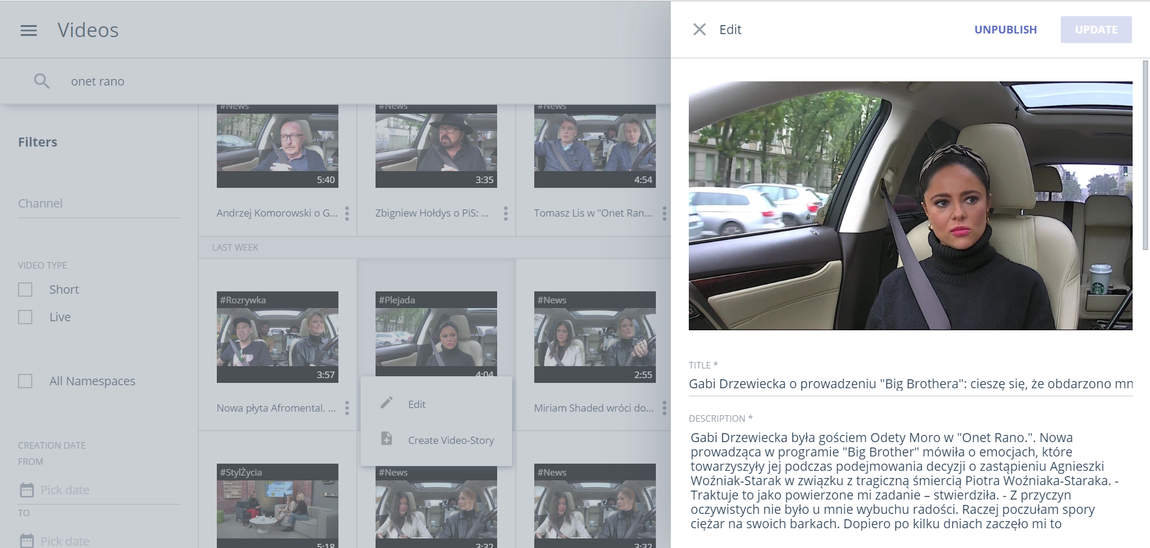Open the Andrzej Komorowski video thumbnail
Image resolution: width=1150 pixels, height=548 pixels.
tap(277, 146)
